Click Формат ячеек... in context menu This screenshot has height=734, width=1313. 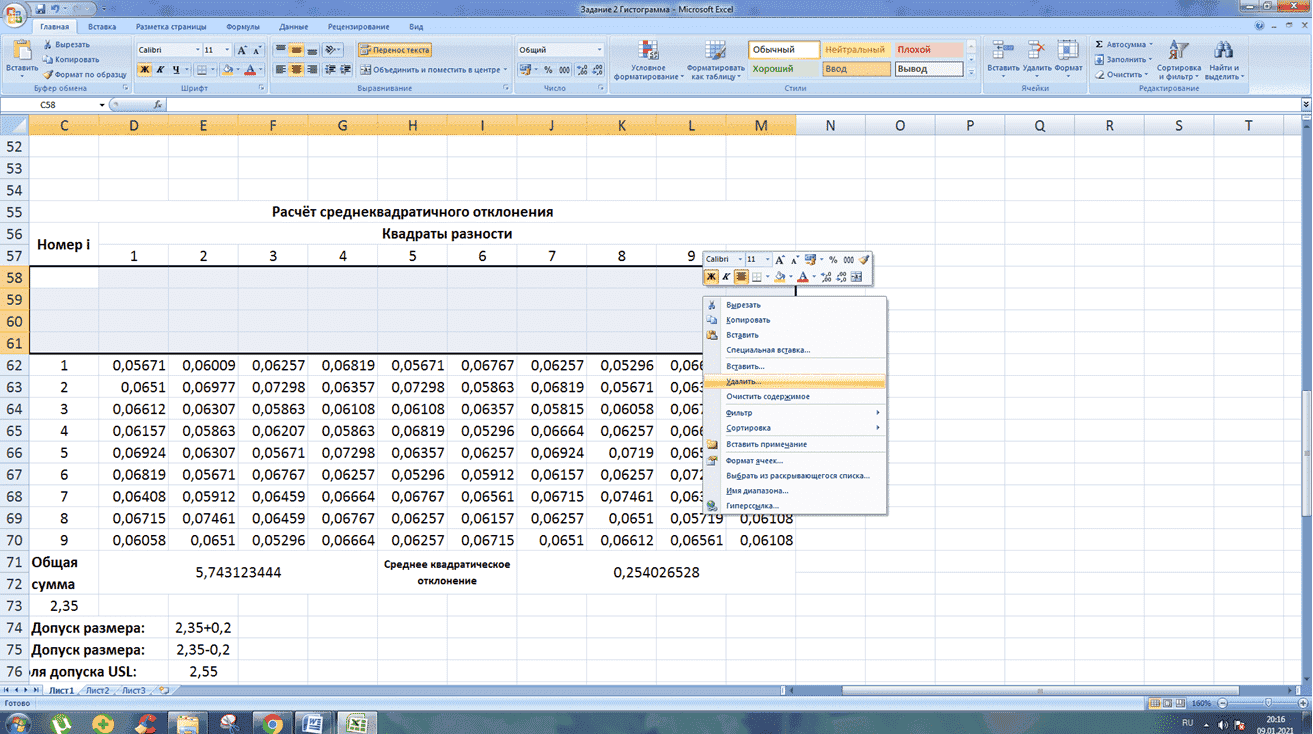tap(754, 461)
